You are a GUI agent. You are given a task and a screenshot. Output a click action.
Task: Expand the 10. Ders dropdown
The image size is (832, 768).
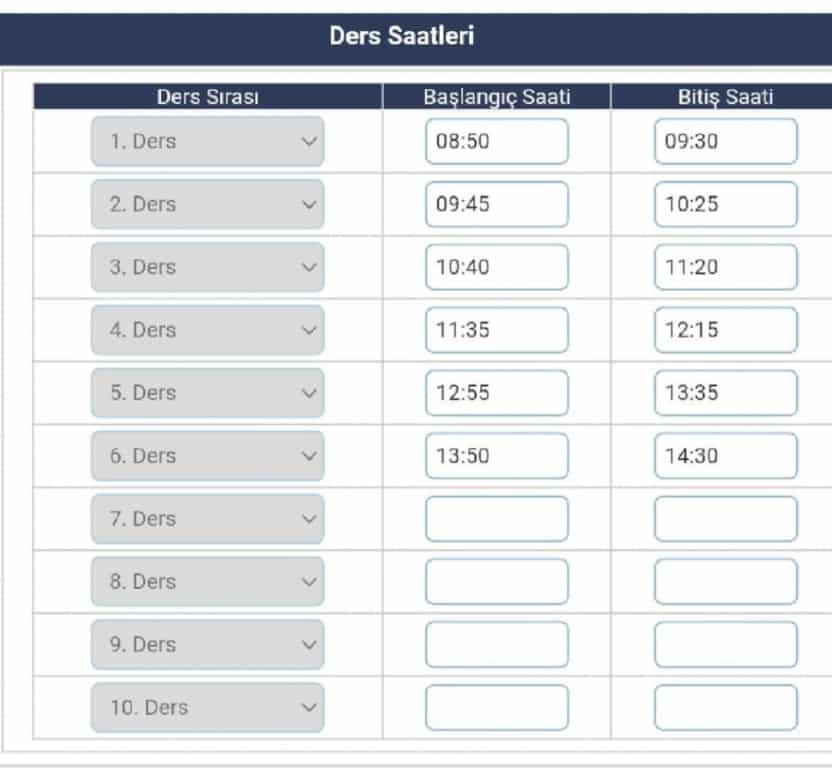point(207,708)
